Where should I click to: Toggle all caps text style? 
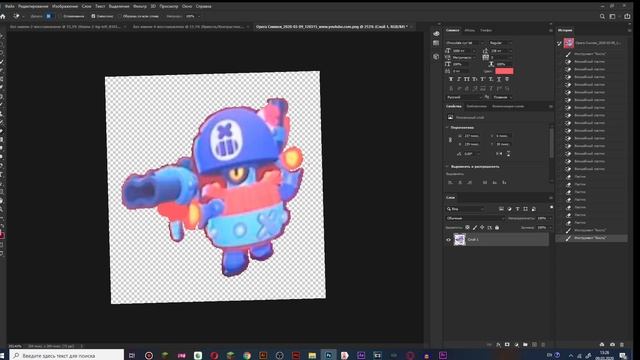(467, 79)
